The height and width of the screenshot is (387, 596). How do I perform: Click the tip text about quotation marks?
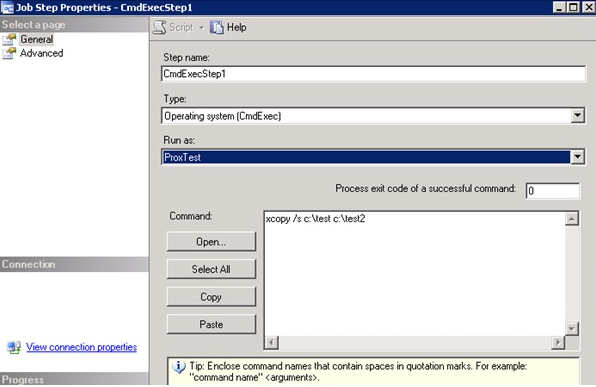[x=358, y=372]
